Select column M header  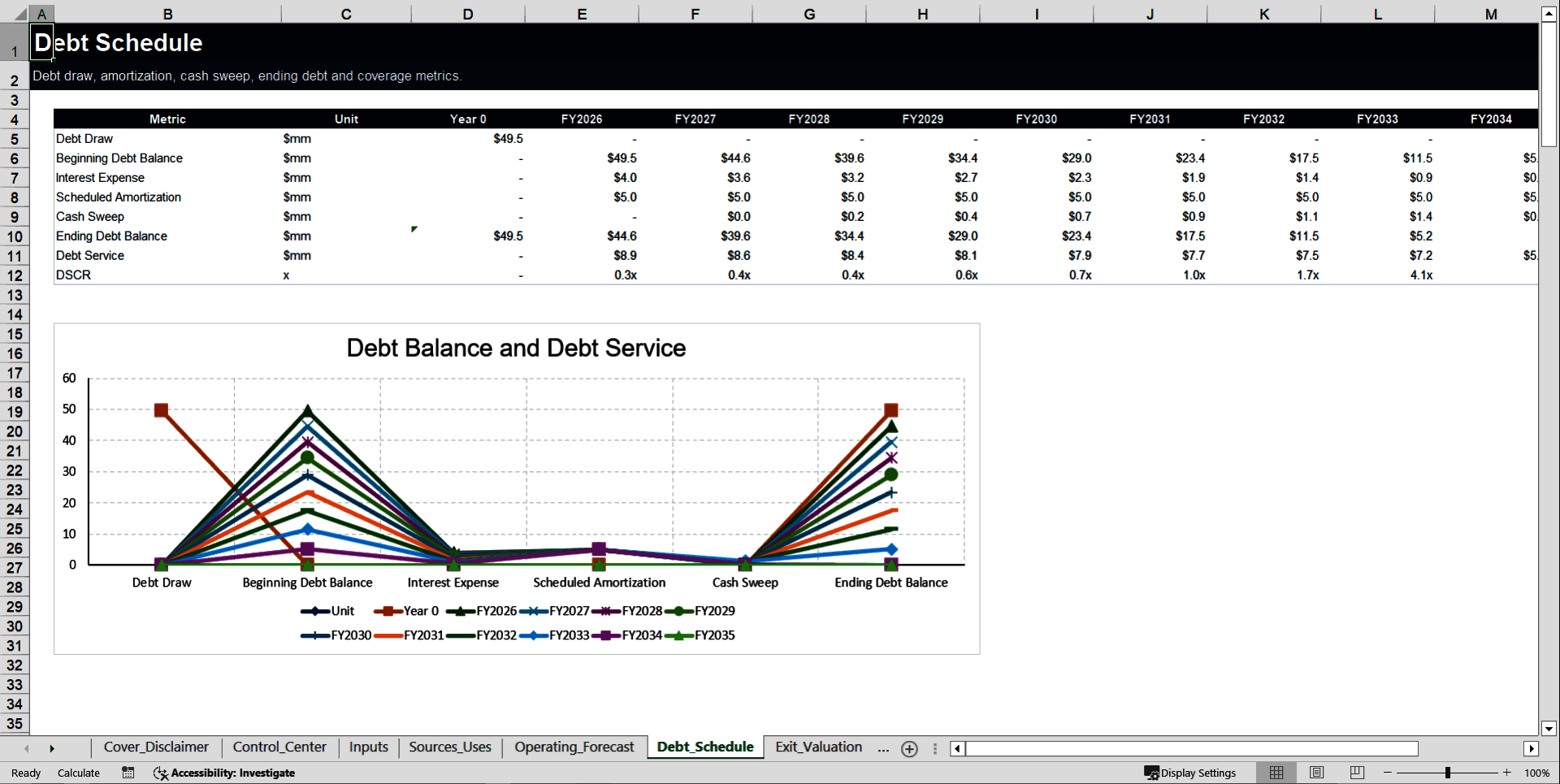pyautogui.click(x=1491, y=14)
